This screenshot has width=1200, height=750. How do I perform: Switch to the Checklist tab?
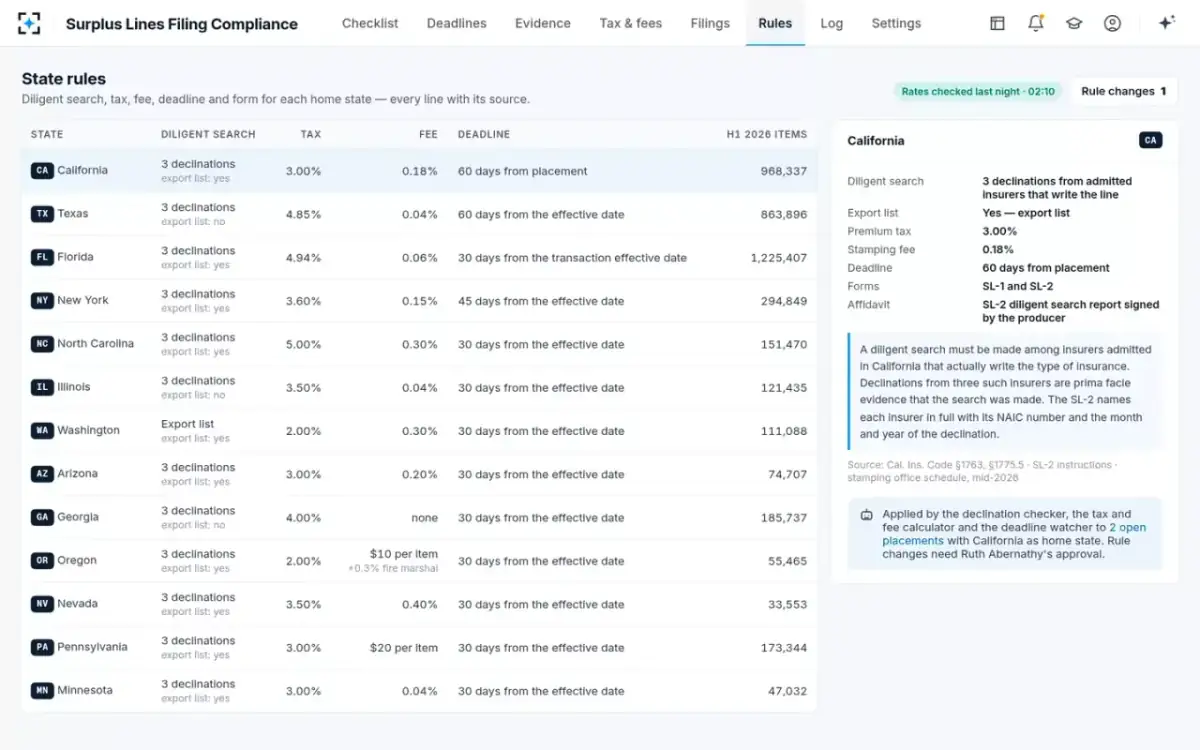click(x=370, y=23)
